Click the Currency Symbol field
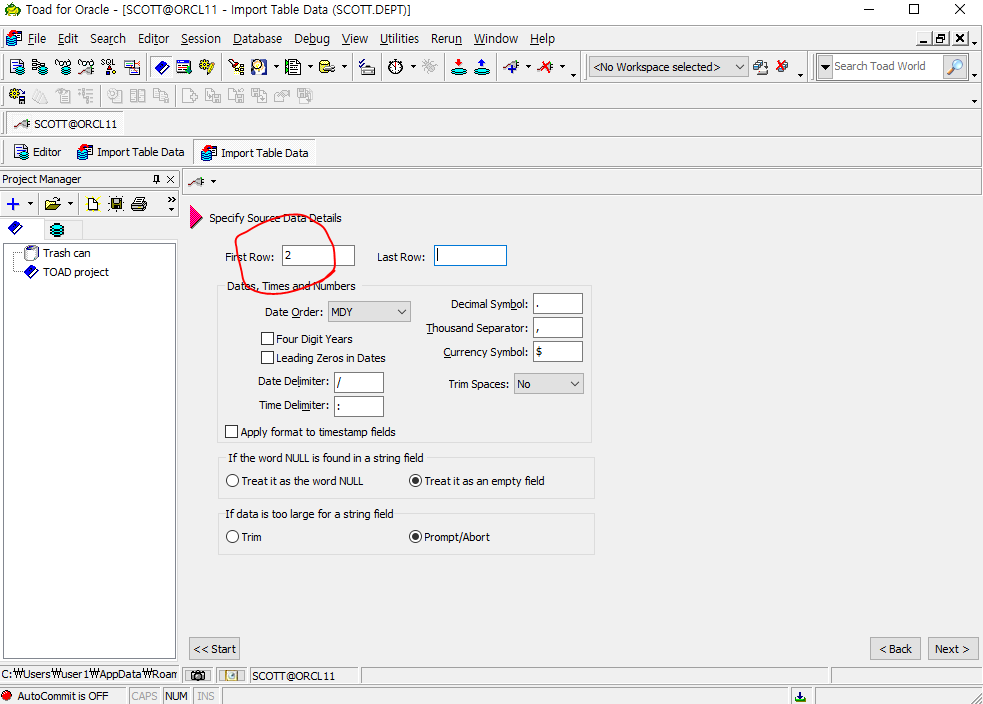This screenshot has height=704, width=983. click(557, 352)
